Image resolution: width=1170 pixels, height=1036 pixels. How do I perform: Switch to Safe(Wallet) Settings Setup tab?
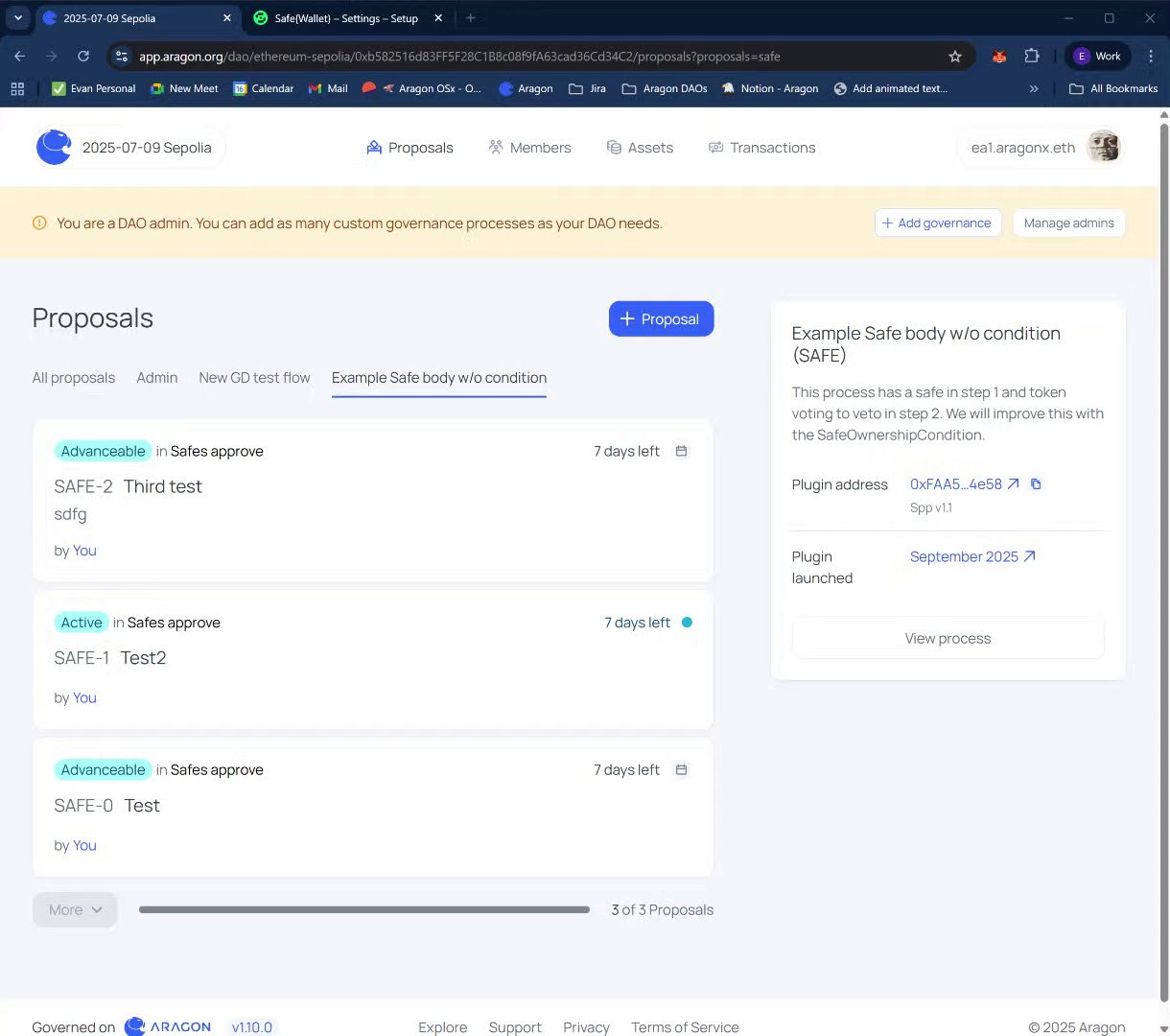pyautogui.click(x=345, y=18)
